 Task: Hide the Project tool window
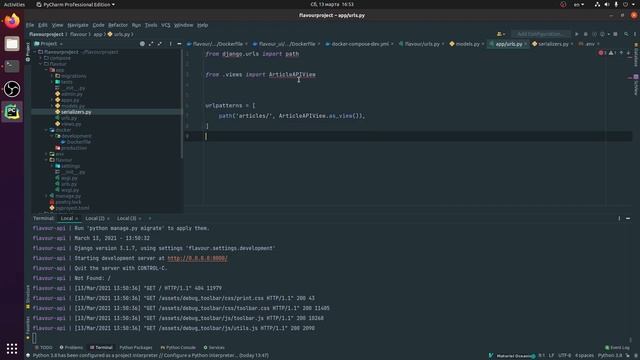[x=179, y=44]
